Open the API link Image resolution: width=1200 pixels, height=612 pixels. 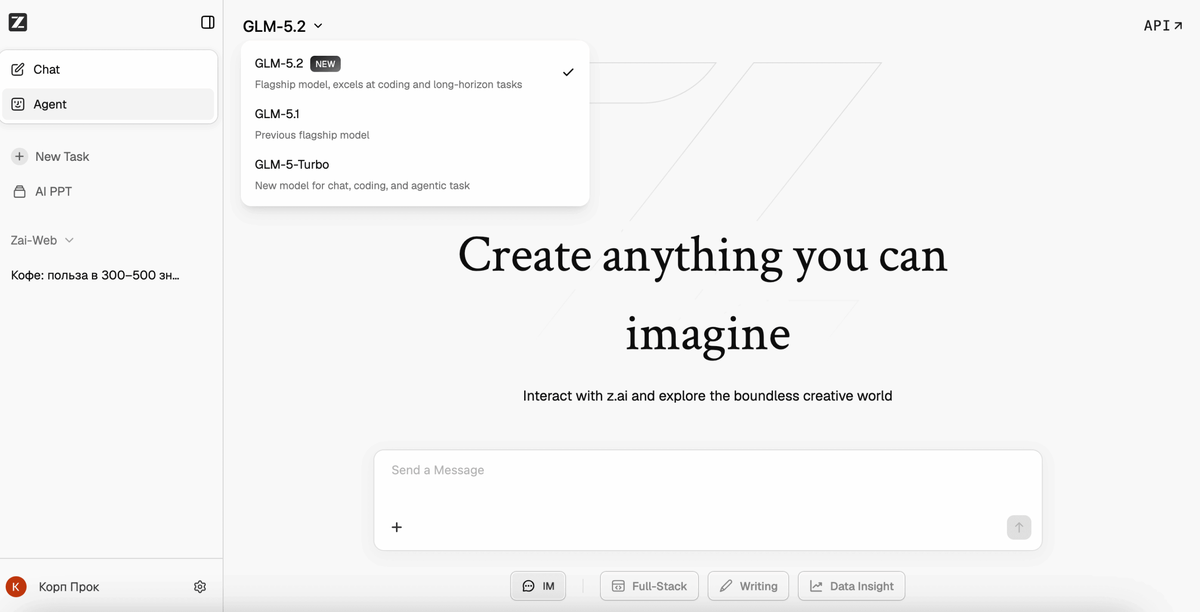[1163, 26]
